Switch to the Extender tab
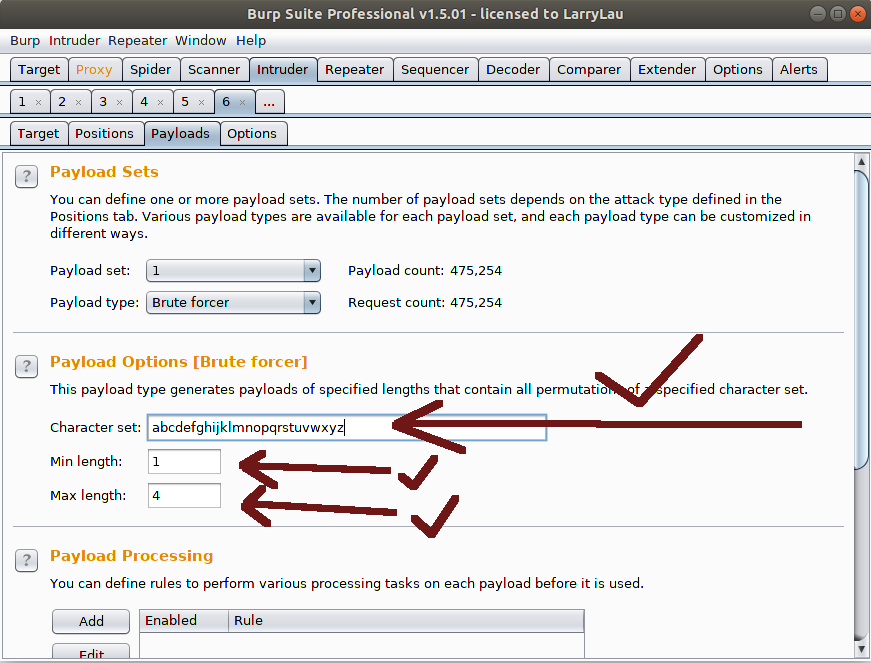871x663 pixels. (667, 69)
